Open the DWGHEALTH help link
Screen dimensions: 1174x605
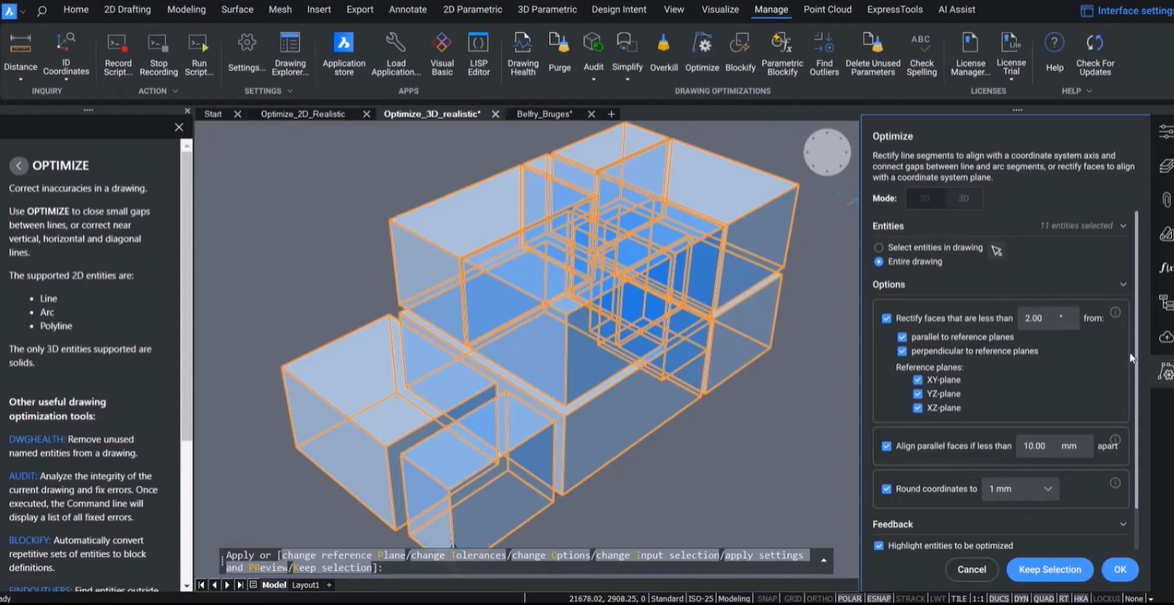coord(35,439)
